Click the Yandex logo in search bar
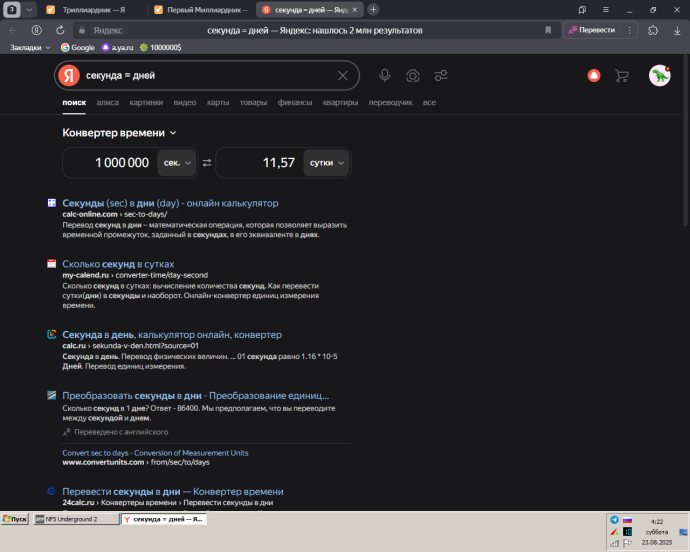This screenshot has width=690, height=552. click(x=69, y=76)
